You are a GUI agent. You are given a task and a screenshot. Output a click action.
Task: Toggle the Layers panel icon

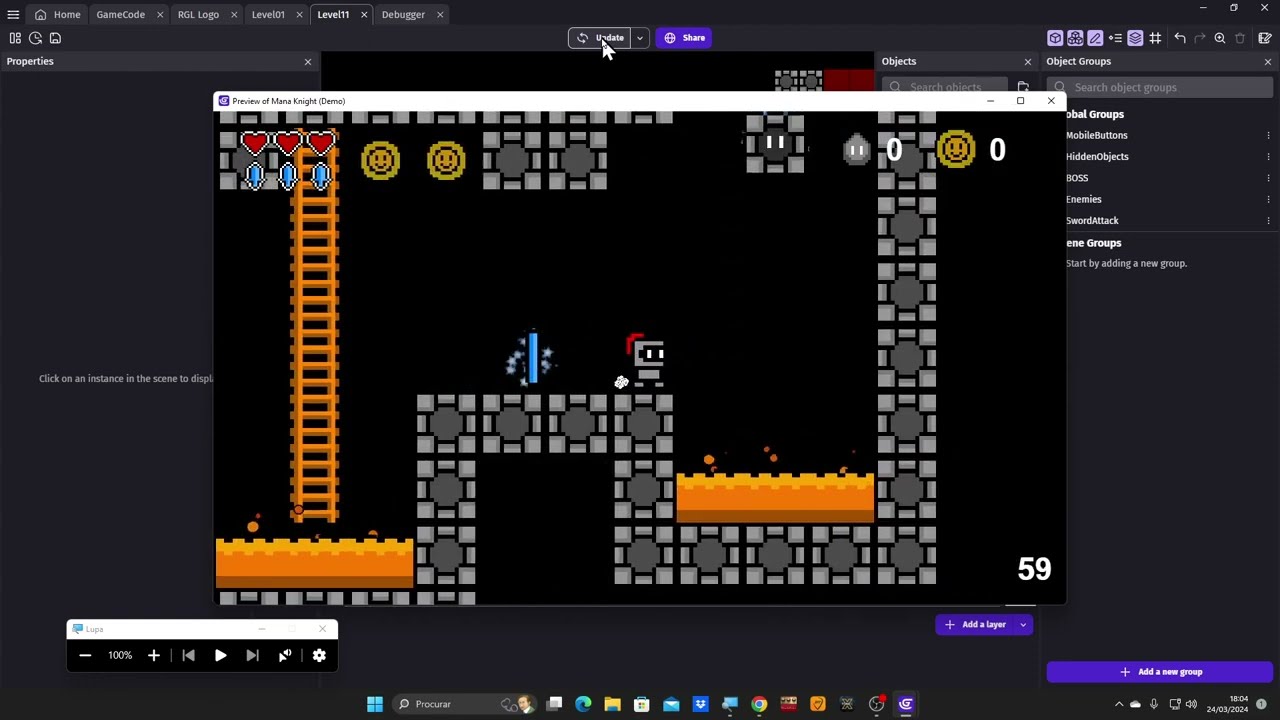pyautogui.click(x=1135, y=38)
